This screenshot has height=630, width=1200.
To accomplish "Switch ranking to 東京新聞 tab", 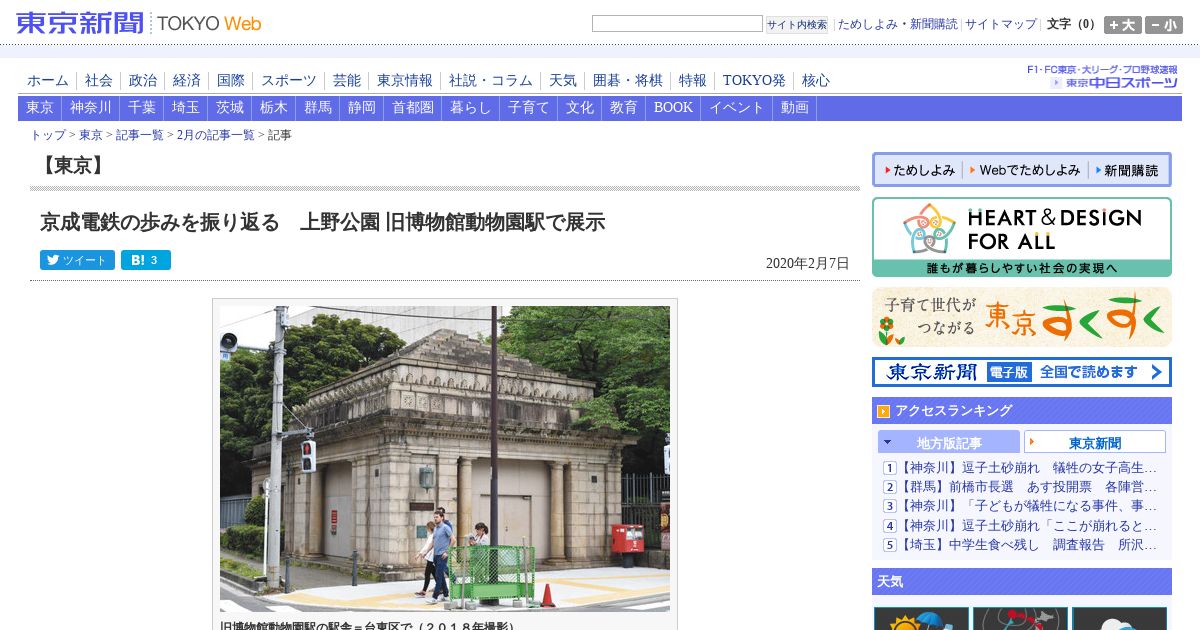I will pyautogui.click(x=1095, y=442).
